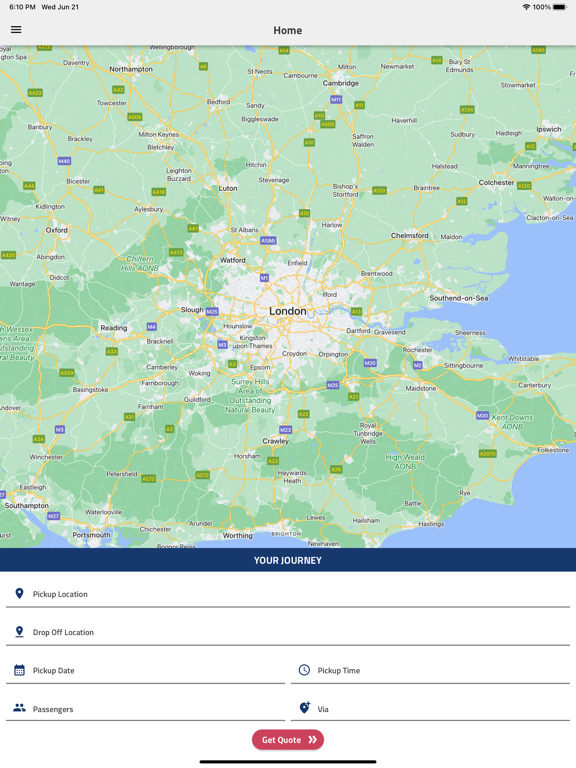The width and height of the screenshot is (576, 768).
Task: Tap Folkestone on the map
Action: [553, 450]
